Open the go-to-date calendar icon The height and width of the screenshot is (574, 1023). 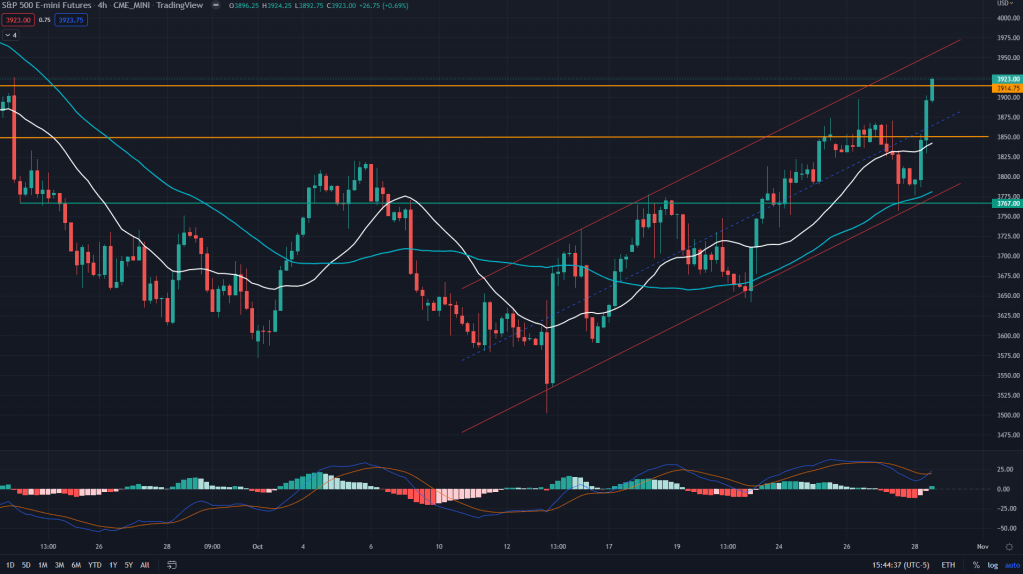[173, 565]
